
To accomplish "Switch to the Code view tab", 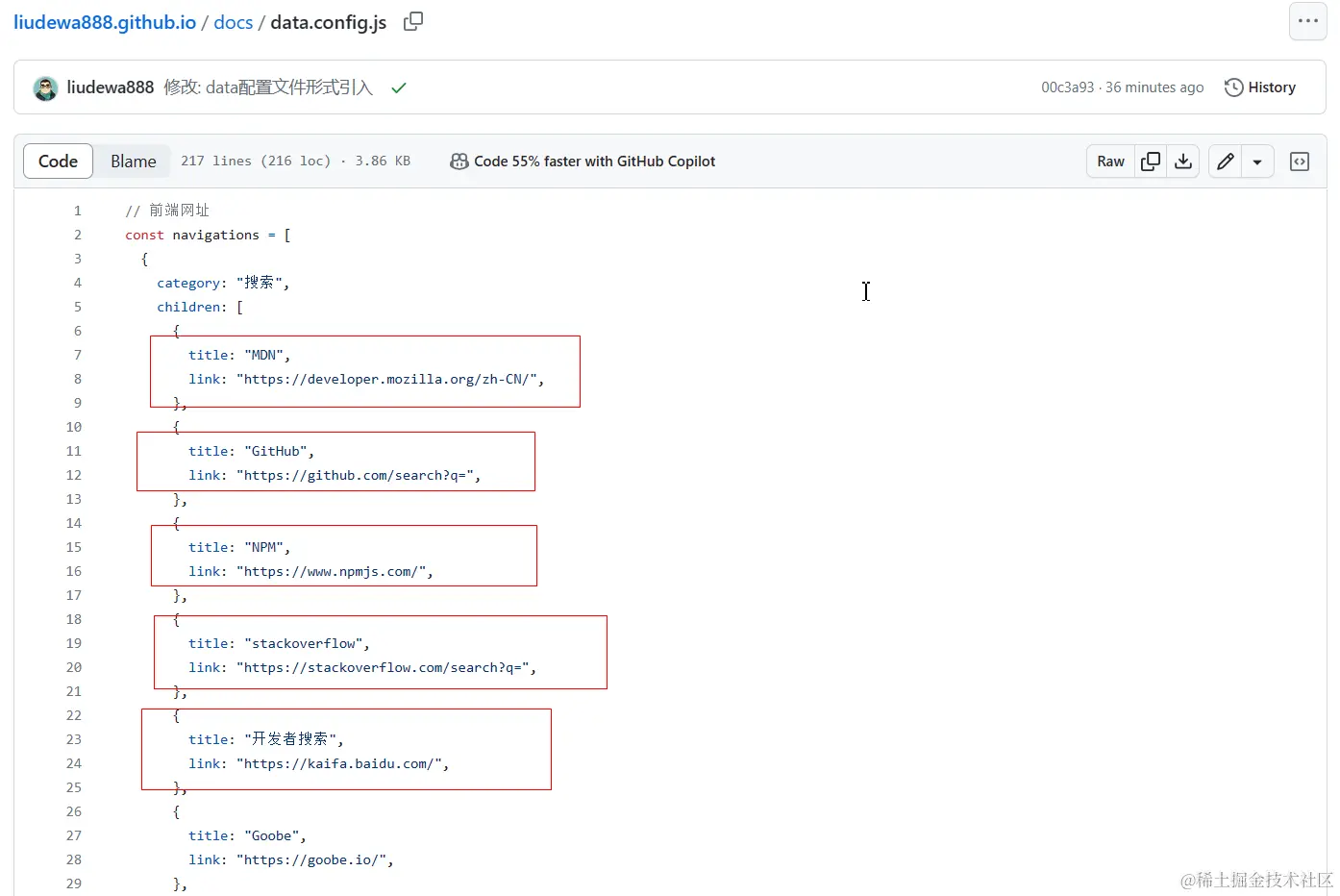I will coord(58,162).
